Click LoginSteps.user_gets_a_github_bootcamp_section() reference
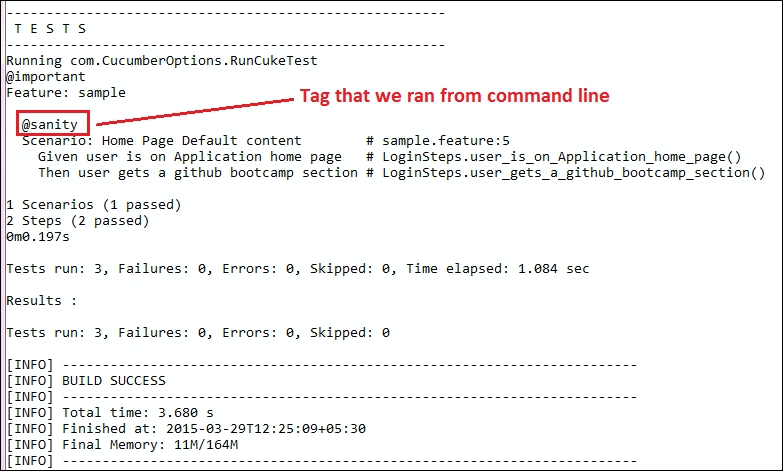Image resolution: width=783 pixels, height=471 pixels. 574,173
